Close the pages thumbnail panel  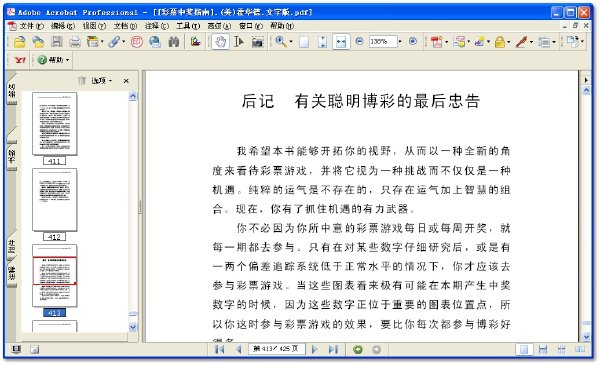[126, 81]
